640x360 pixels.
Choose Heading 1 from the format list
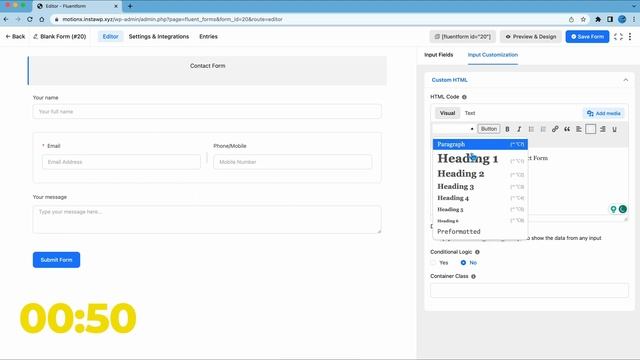coord(480,159)
